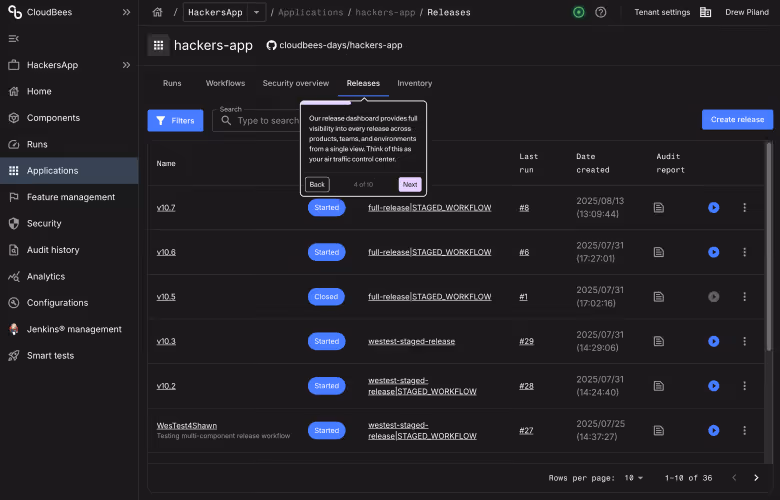Click the releases table vertical scrollbar
The image size is (780, 500).
point(769,246)
